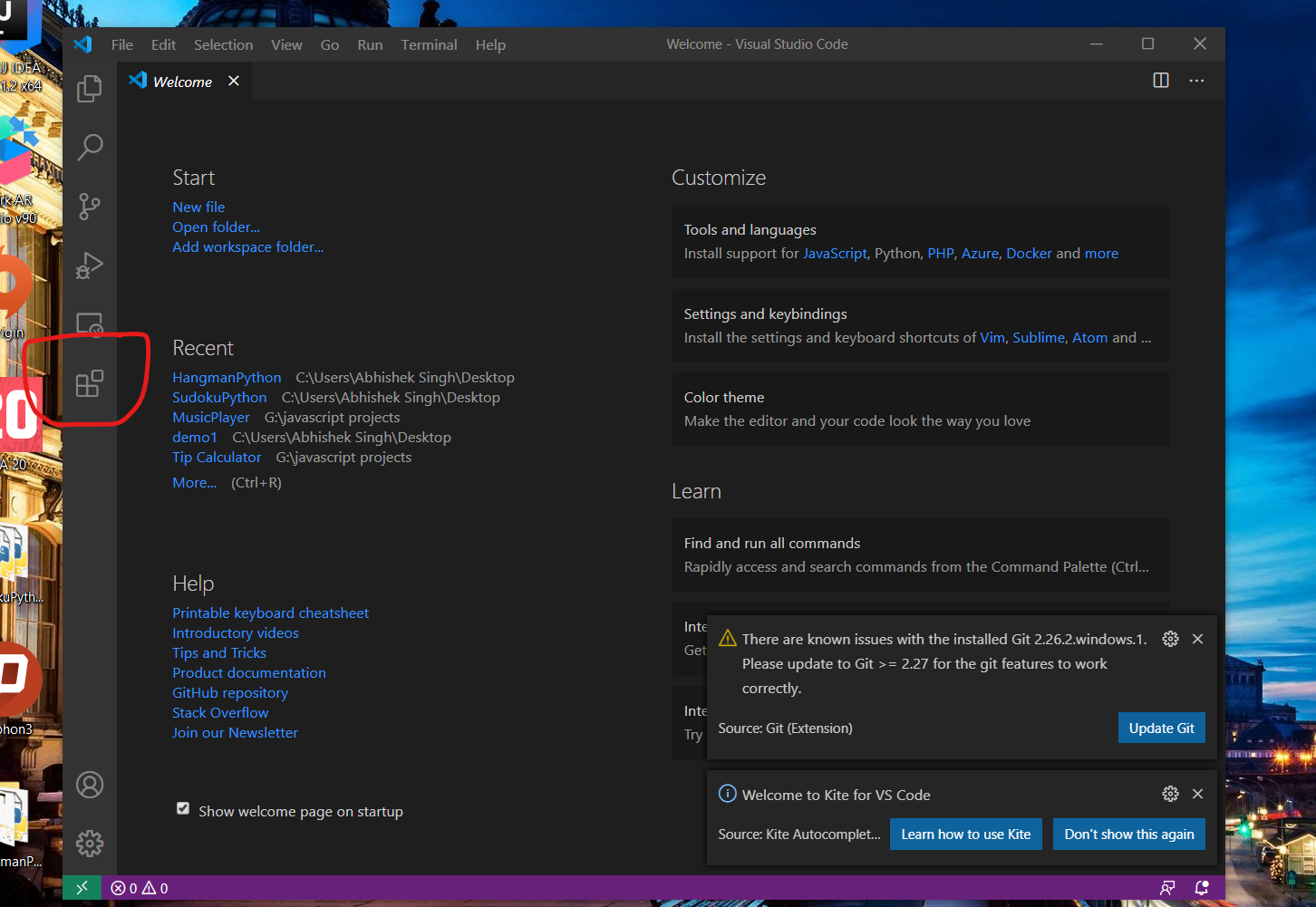Open the Explorer view in activity bar

click(90, 88)
